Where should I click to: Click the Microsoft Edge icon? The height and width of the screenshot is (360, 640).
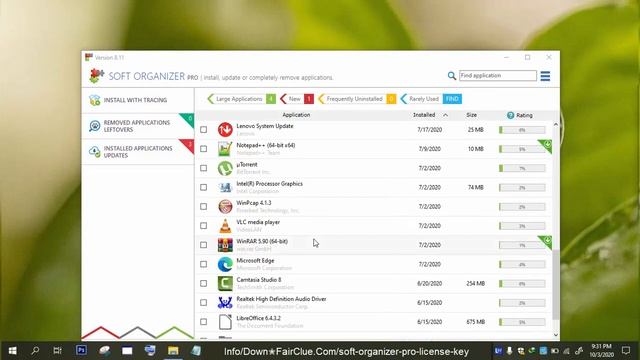(x=225, y=264)
